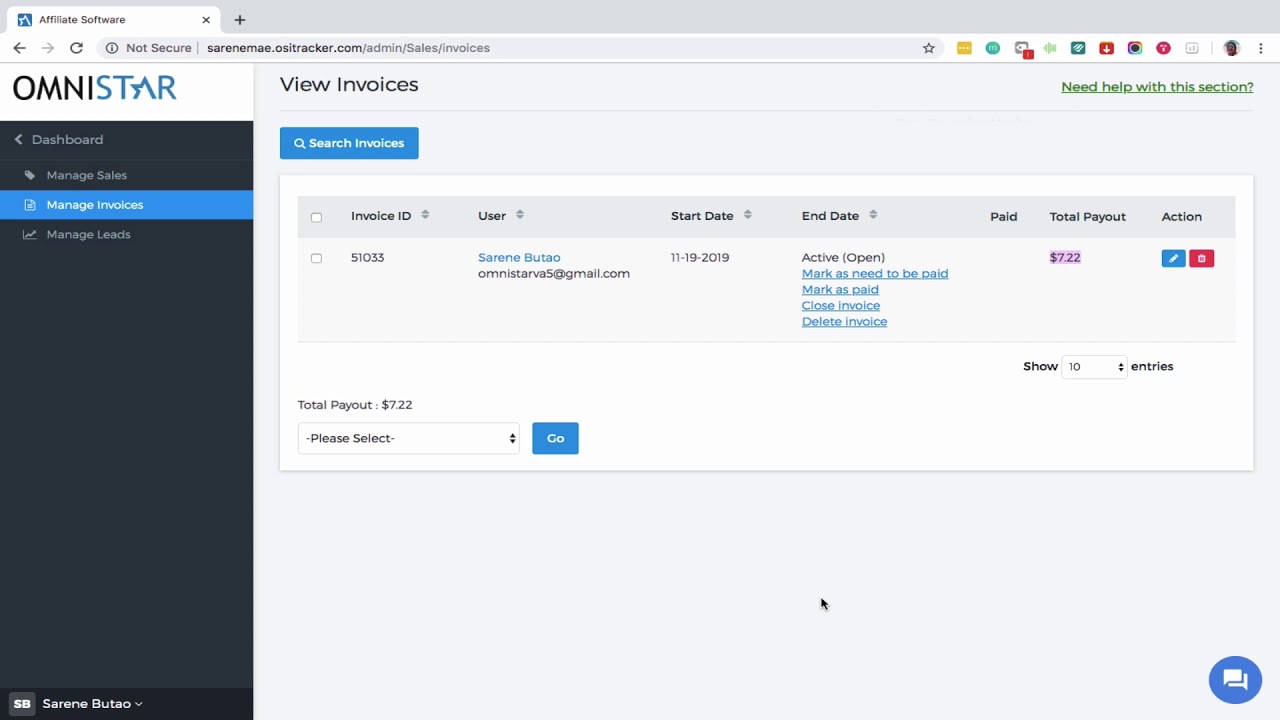
Task: Sort by Start Date arrows
Action: pyautogui.click(x=747, y=215)
